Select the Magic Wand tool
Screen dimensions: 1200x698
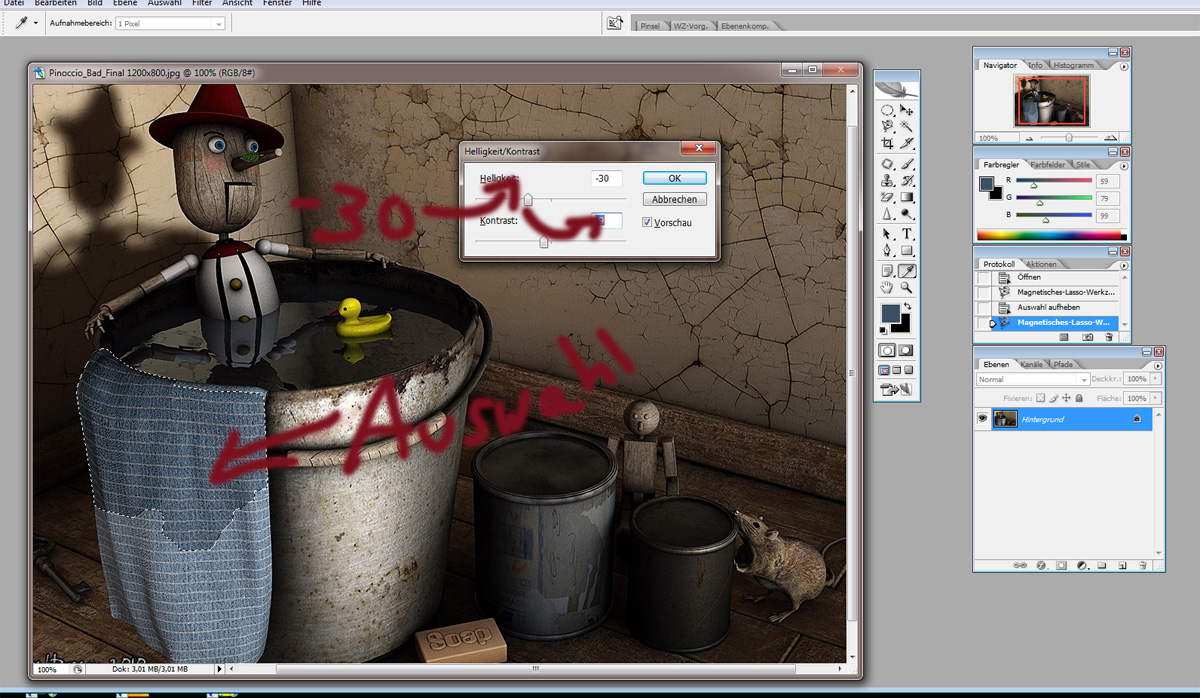tap(907, 126)
